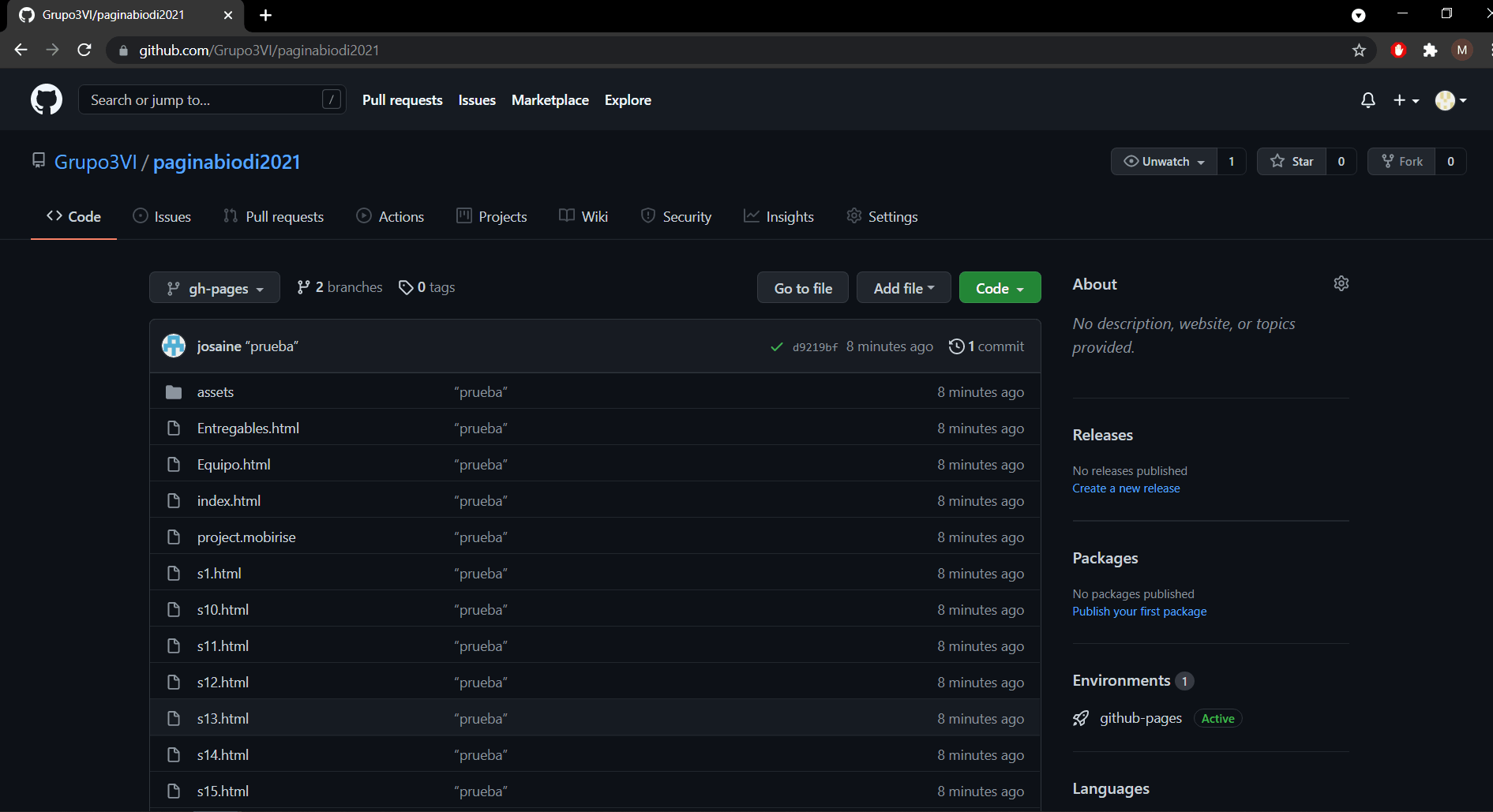Open the github-pages environment link

[1141, 718]
